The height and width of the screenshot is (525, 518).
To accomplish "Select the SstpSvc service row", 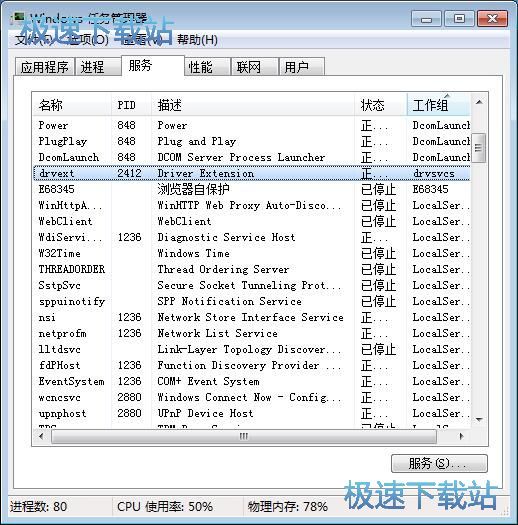I will (x=251, y=285).
